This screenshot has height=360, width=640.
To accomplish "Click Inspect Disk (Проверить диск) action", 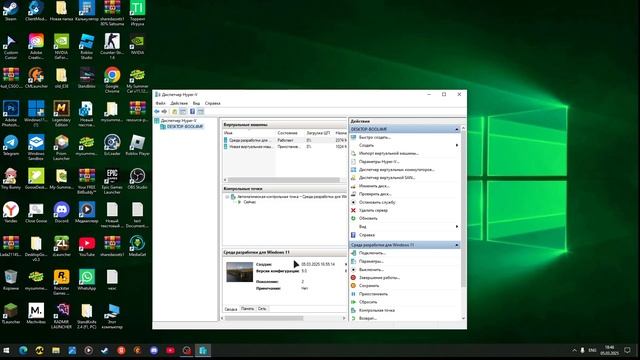I will click(x=375, y=194).
